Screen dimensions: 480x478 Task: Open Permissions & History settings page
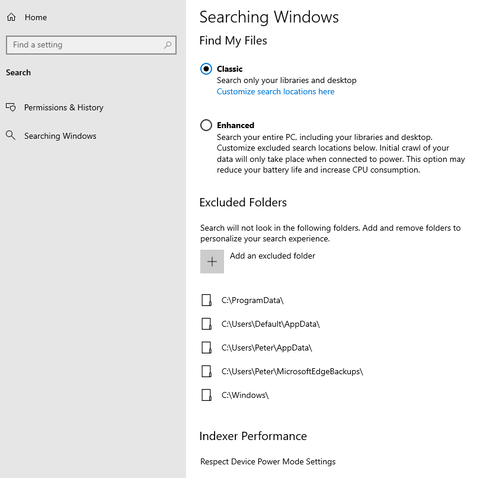(x=64, y=107)
